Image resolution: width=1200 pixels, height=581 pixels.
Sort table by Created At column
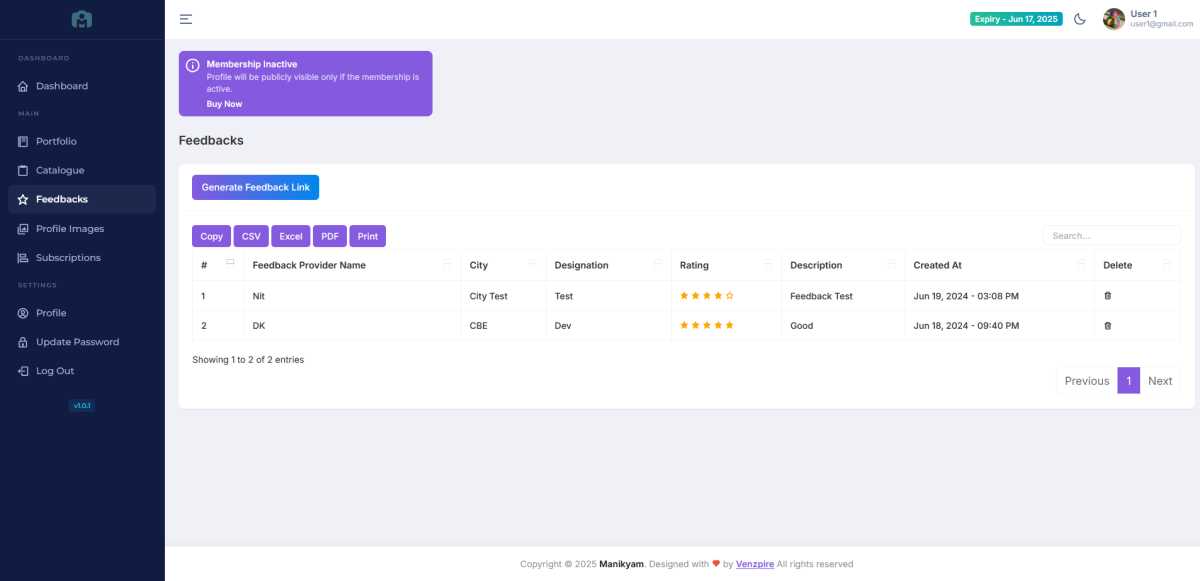click(999, 265)
